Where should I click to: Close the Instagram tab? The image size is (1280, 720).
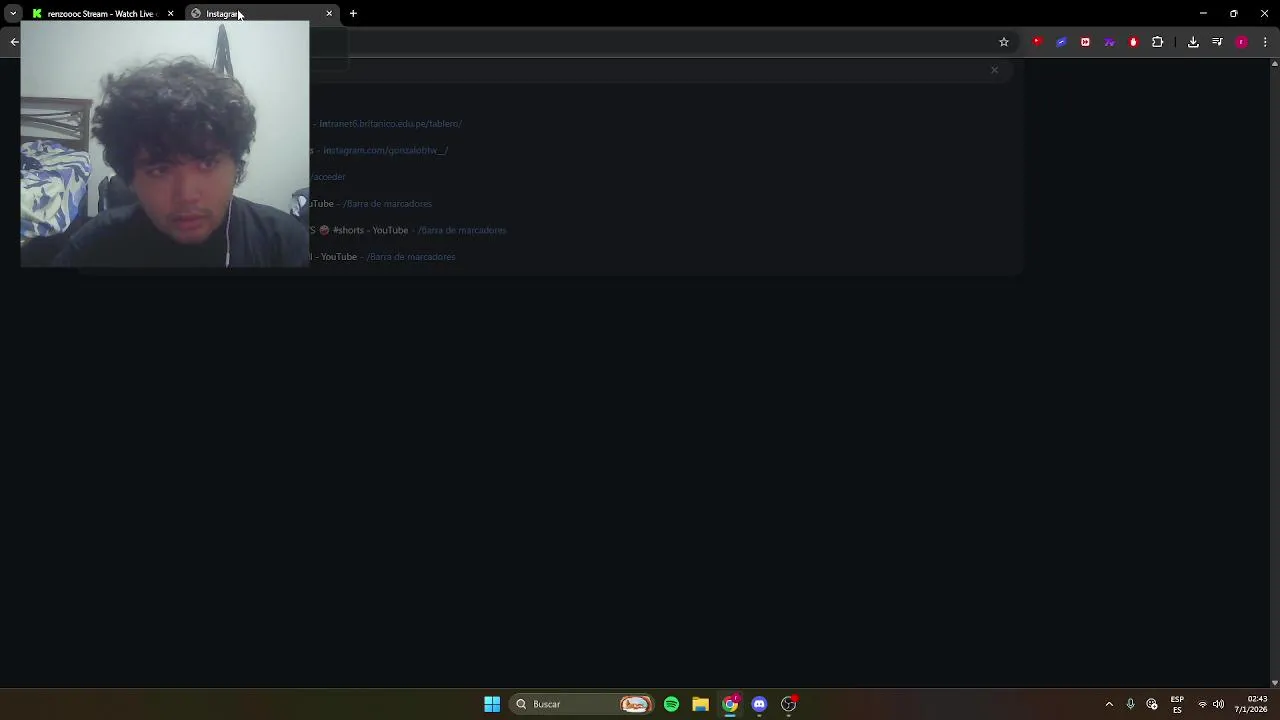click(x=329, y=14)
